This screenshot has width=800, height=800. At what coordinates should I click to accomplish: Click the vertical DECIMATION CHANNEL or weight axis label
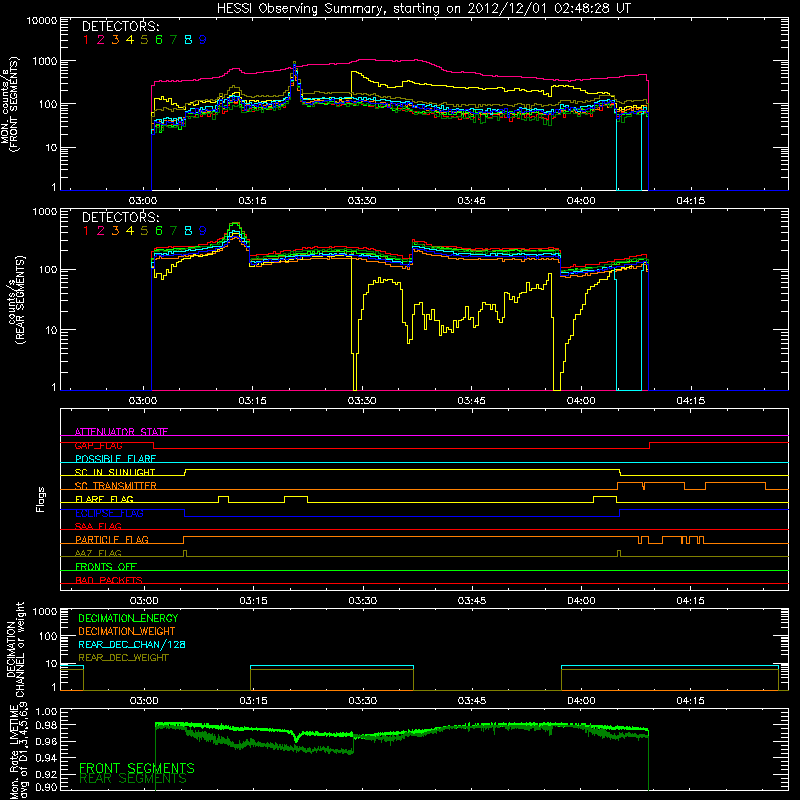tap(15, 649)
